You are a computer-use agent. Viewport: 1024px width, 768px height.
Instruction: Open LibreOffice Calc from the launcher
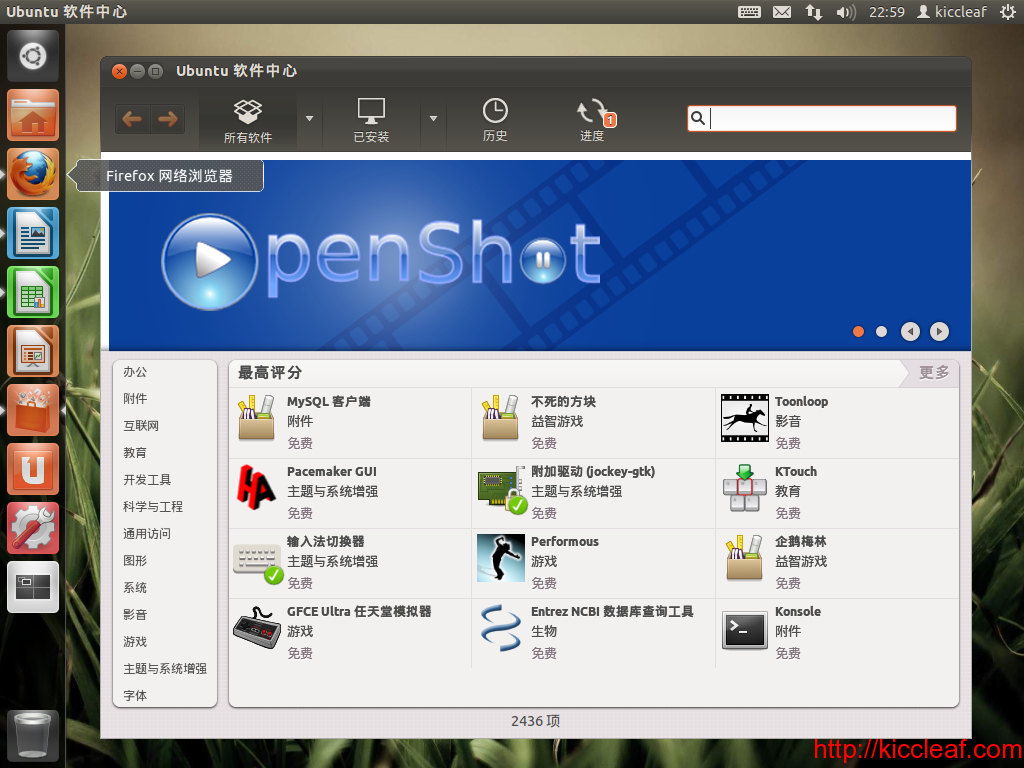tap(33, 292)
